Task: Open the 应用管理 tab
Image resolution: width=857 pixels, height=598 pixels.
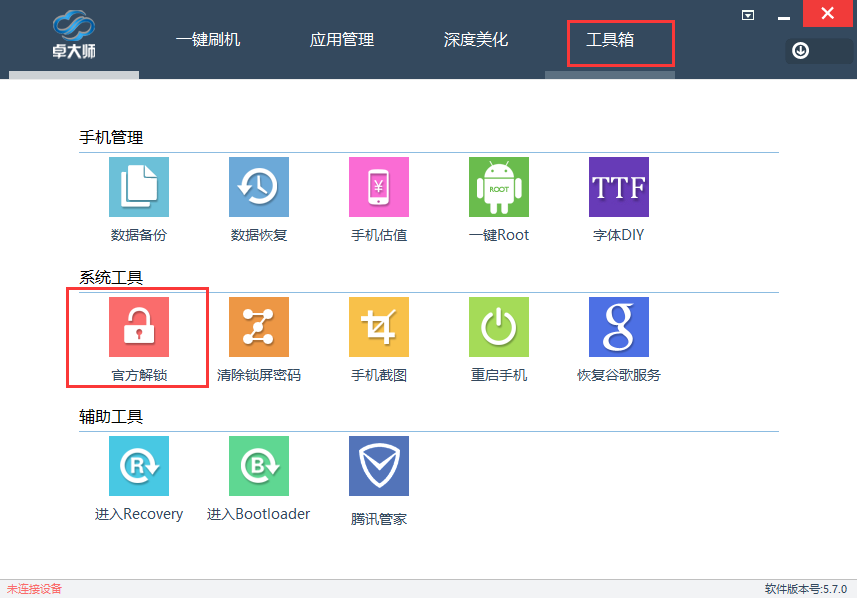Action: pyautogui.click(x=341, y=40)
